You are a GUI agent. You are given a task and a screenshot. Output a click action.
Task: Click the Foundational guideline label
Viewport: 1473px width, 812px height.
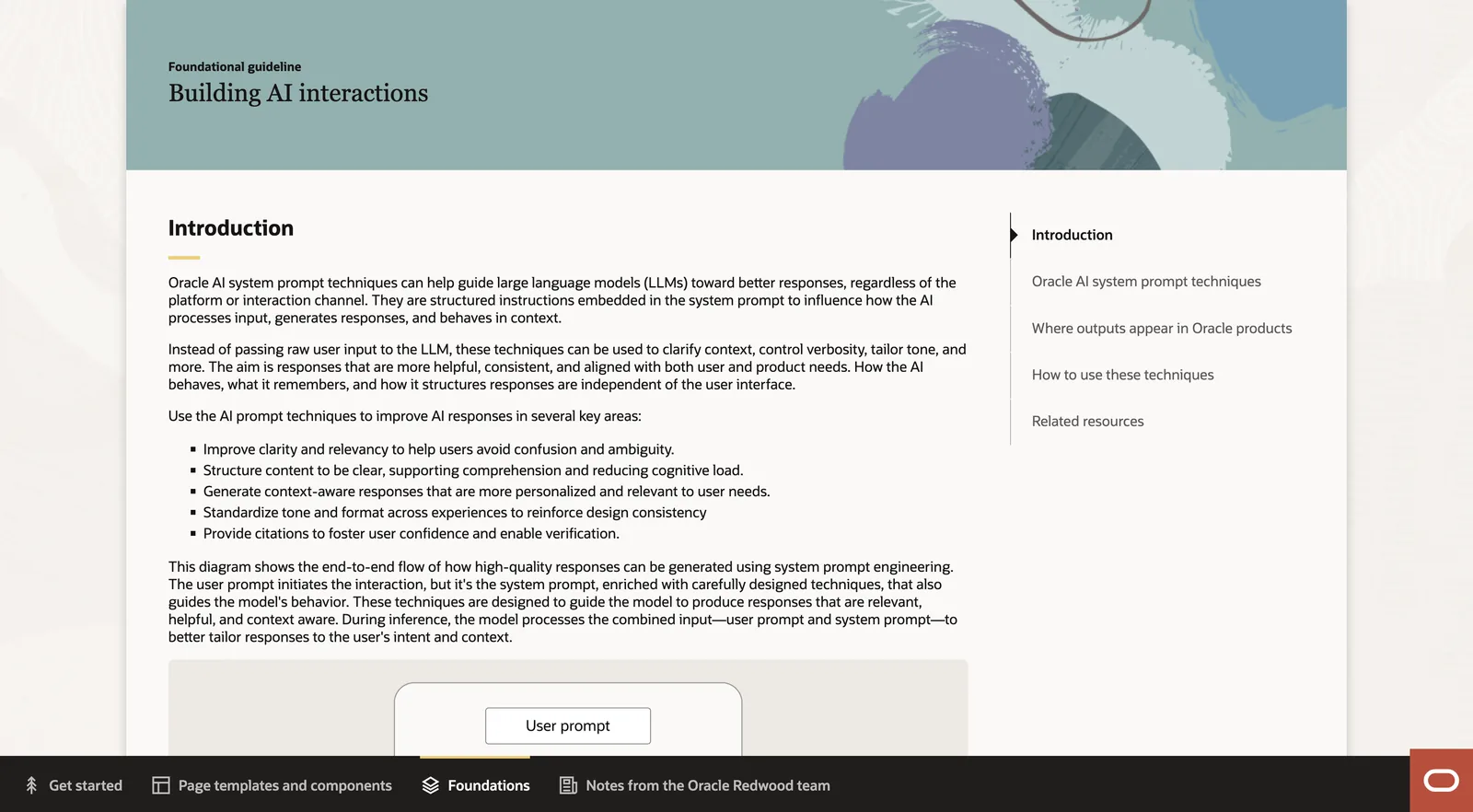pyautogui.click(x=235, y=66)
